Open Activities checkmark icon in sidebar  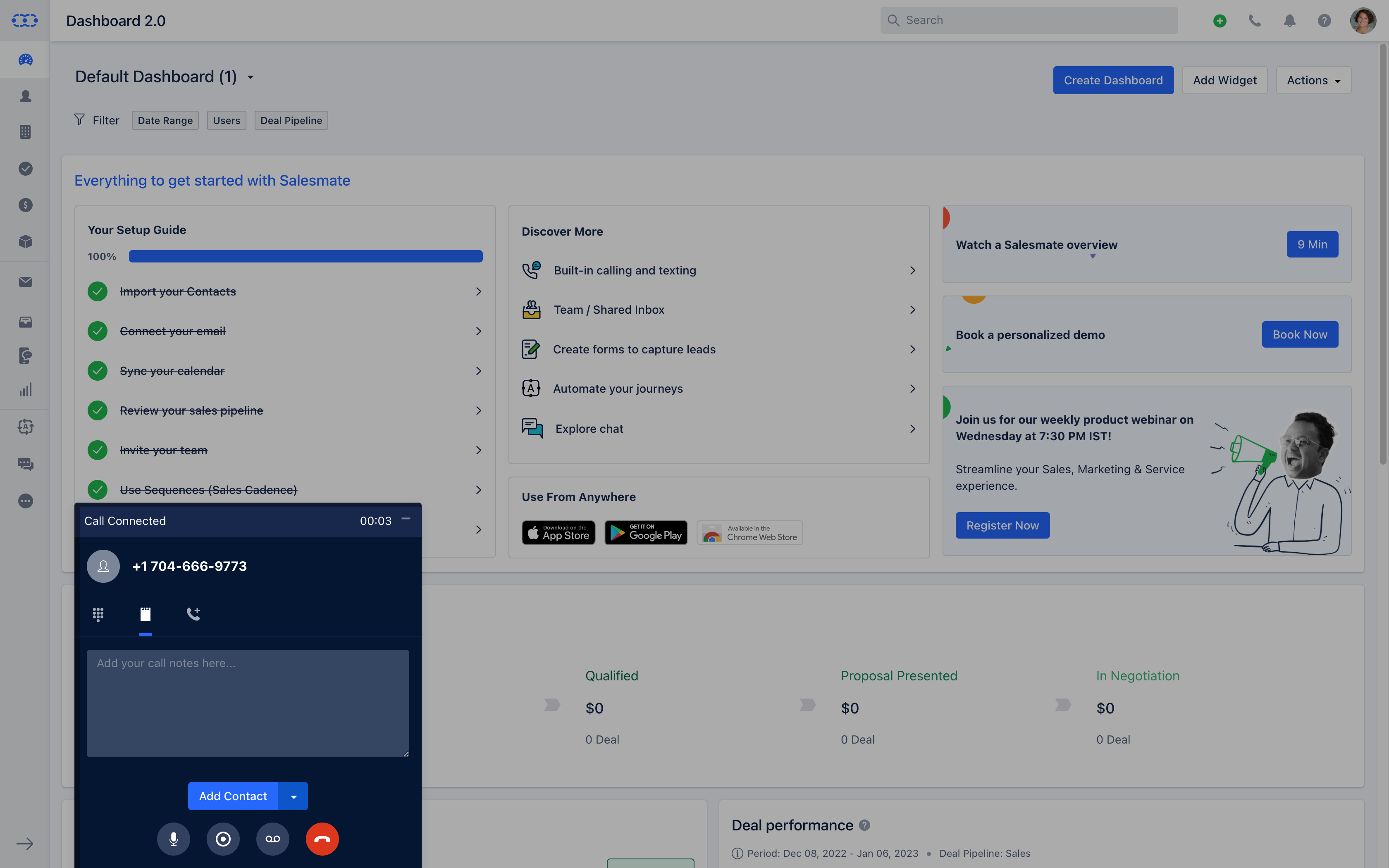[x=25, y=168]
